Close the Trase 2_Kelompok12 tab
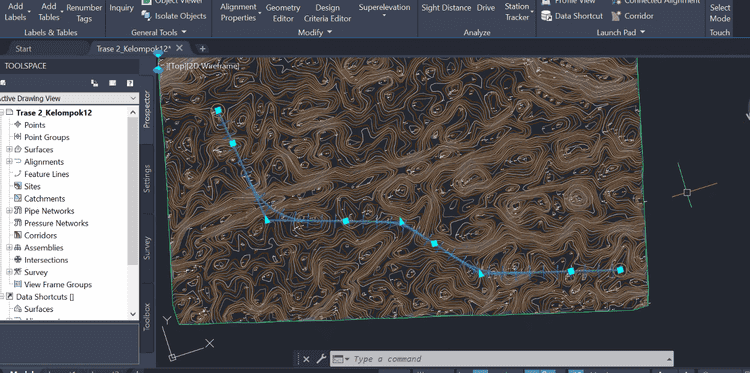Screen dimensions: 750x373 179,48
